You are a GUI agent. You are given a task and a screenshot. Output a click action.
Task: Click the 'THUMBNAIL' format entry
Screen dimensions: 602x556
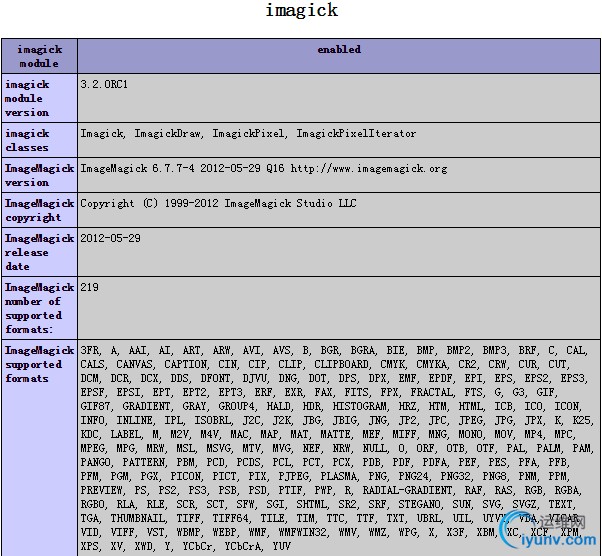point(137,518)
